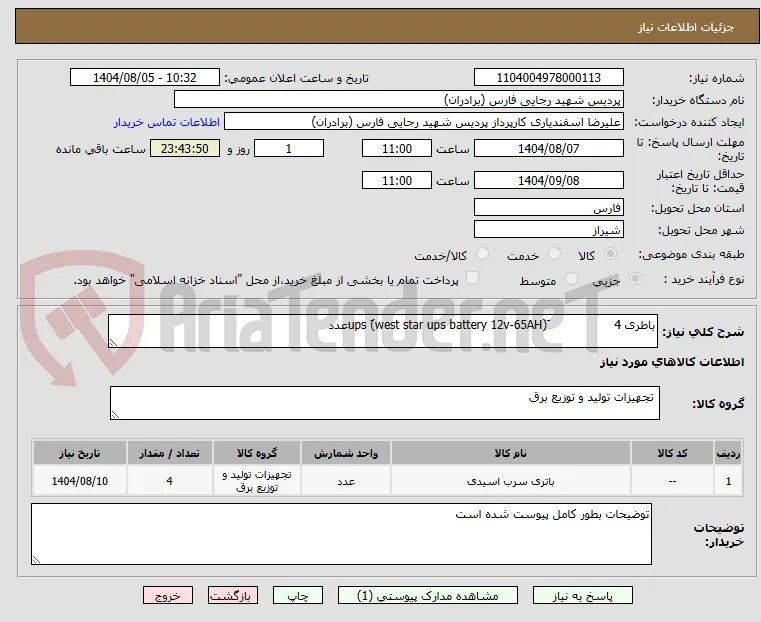This screenshot has width=761, height=622.
Task: Click the بازگشت back button
Action: click(233, 596)
